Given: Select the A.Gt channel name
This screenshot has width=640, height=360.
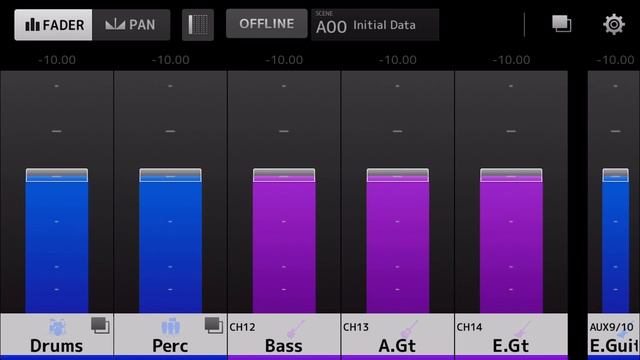Looking at the screenshot, I should (397, 346).
